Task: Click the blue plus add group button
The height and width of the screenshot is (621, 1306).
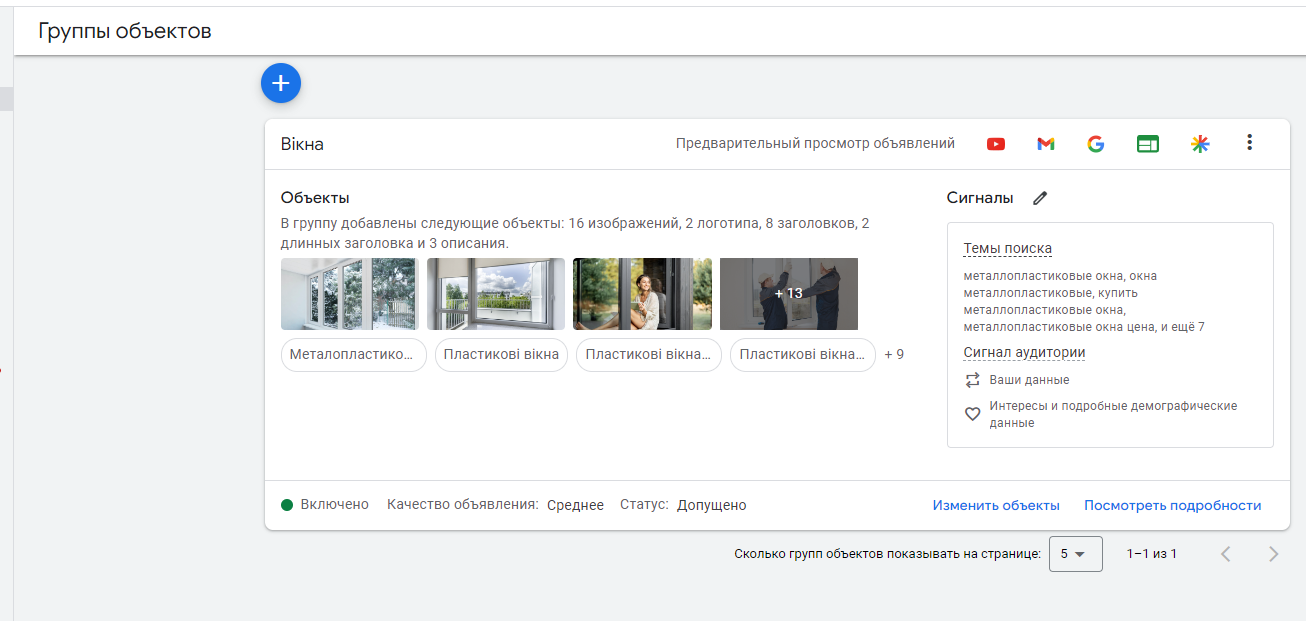Action: point(281,84)
